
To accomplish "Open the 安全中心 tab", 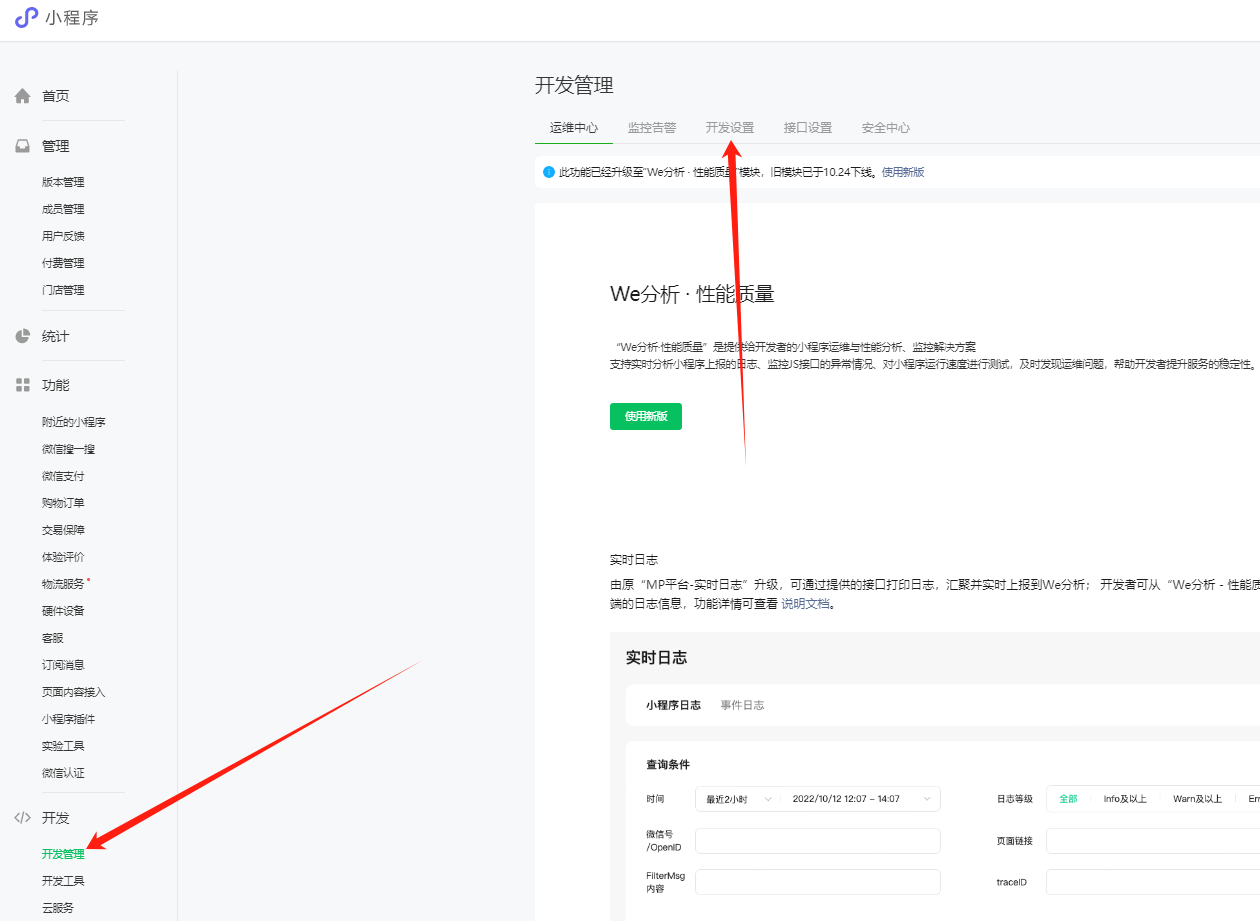I will pos(885,128).
